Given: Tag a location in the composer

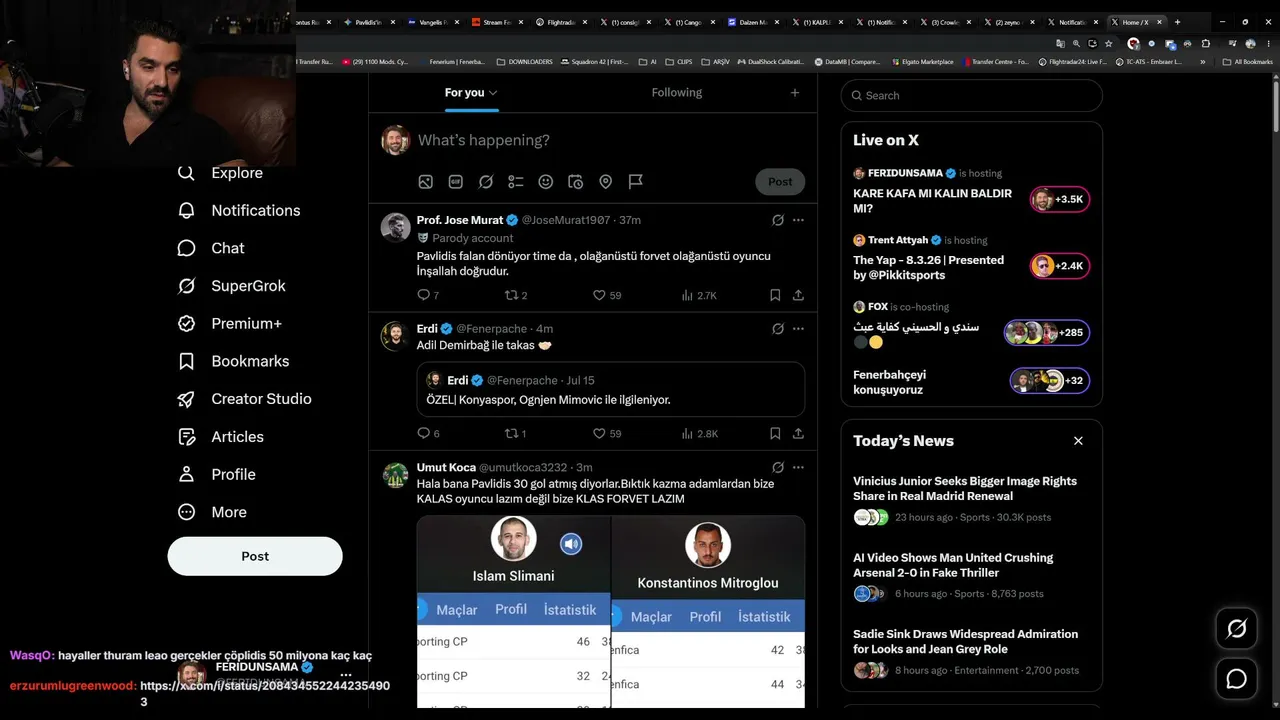Looking at the screenshot, I should (x=606, y=182).
